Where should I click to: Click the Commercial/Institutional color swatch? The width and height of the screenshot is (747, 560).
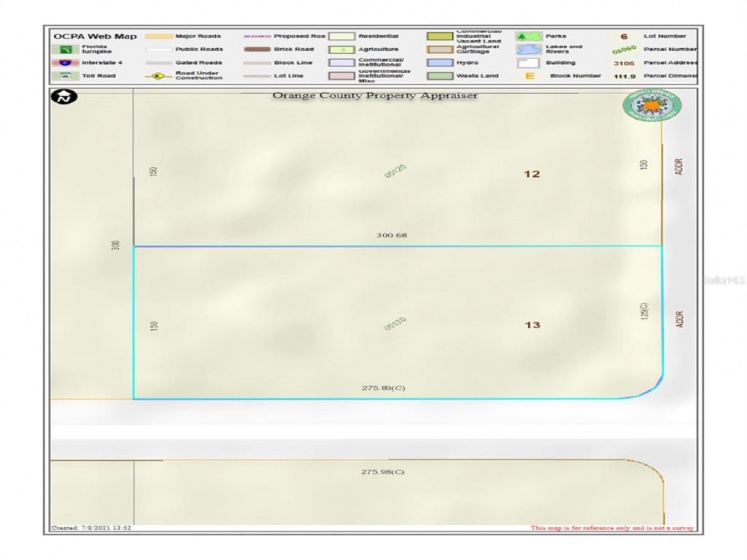(x=342, y=62)
